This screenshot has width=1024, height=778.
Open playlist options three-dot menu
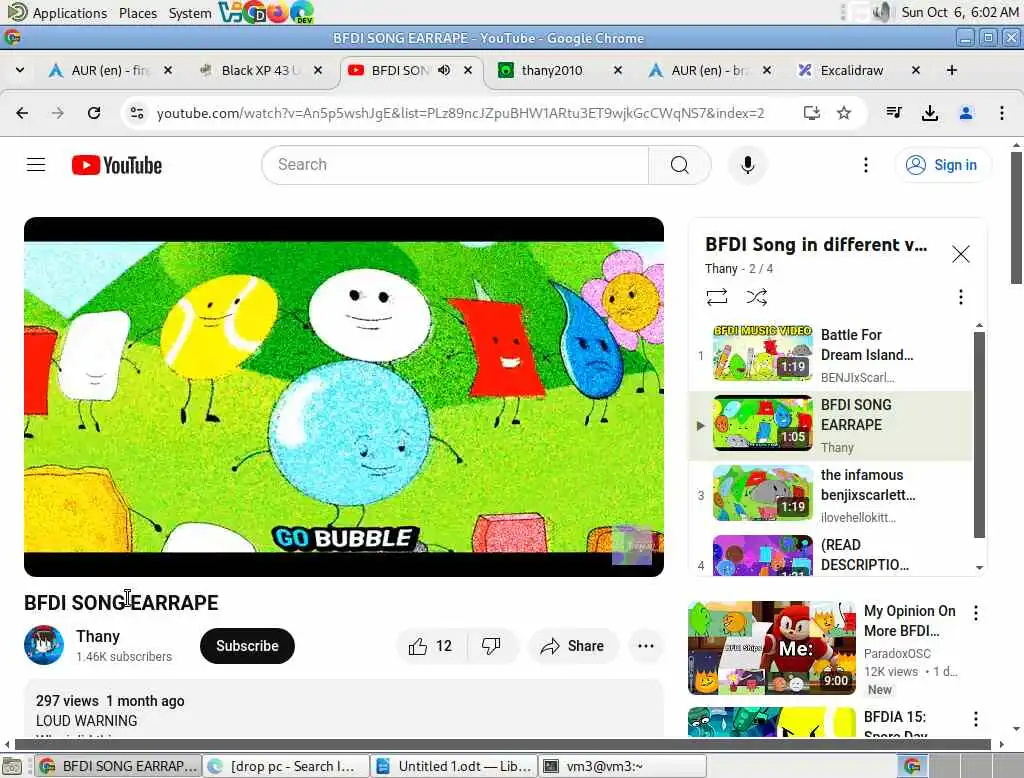tap(961, 297)
